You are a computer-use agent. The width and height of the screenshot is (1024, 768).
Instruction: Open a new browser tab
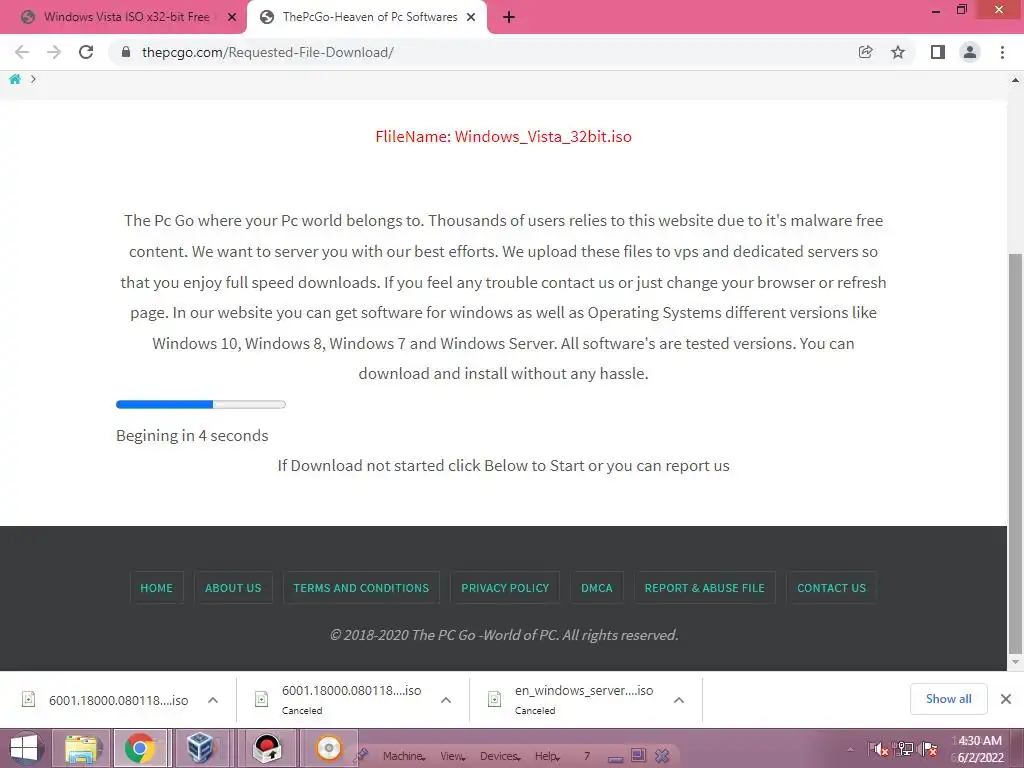point(509,18)
